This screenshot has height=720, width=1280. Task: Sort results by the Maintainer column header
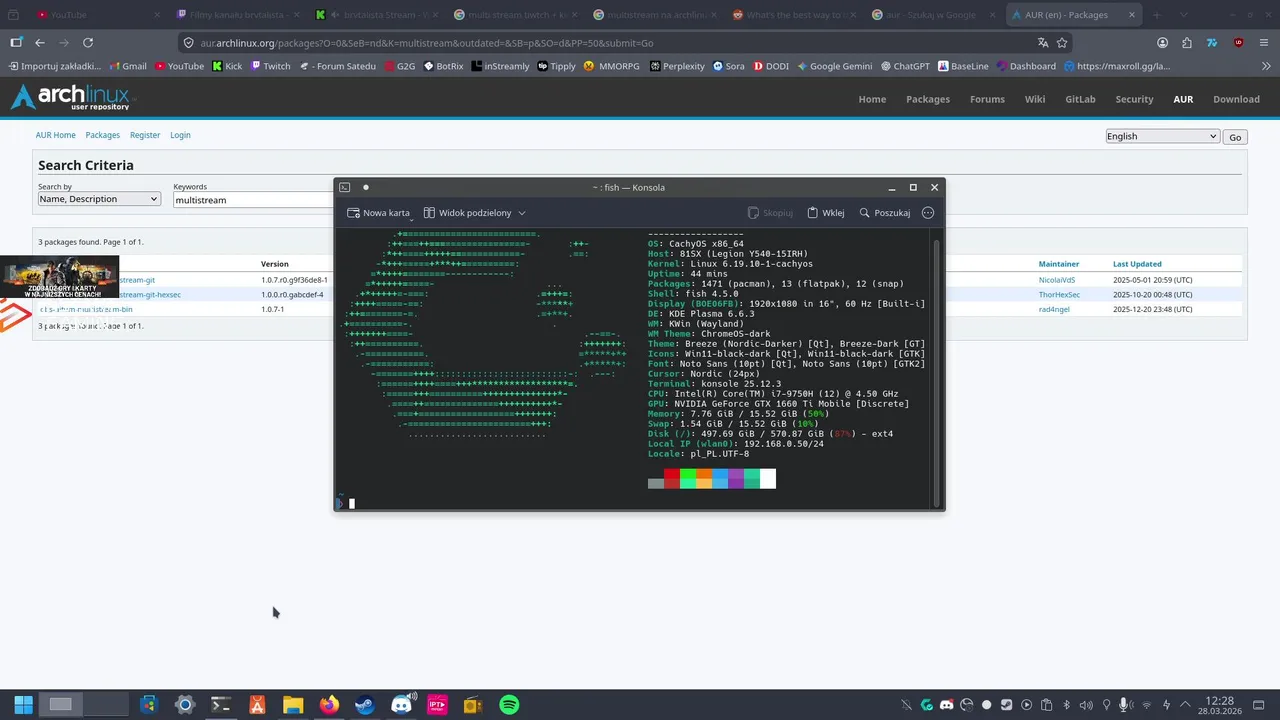pyautogui.click(x=1060, y=264)
